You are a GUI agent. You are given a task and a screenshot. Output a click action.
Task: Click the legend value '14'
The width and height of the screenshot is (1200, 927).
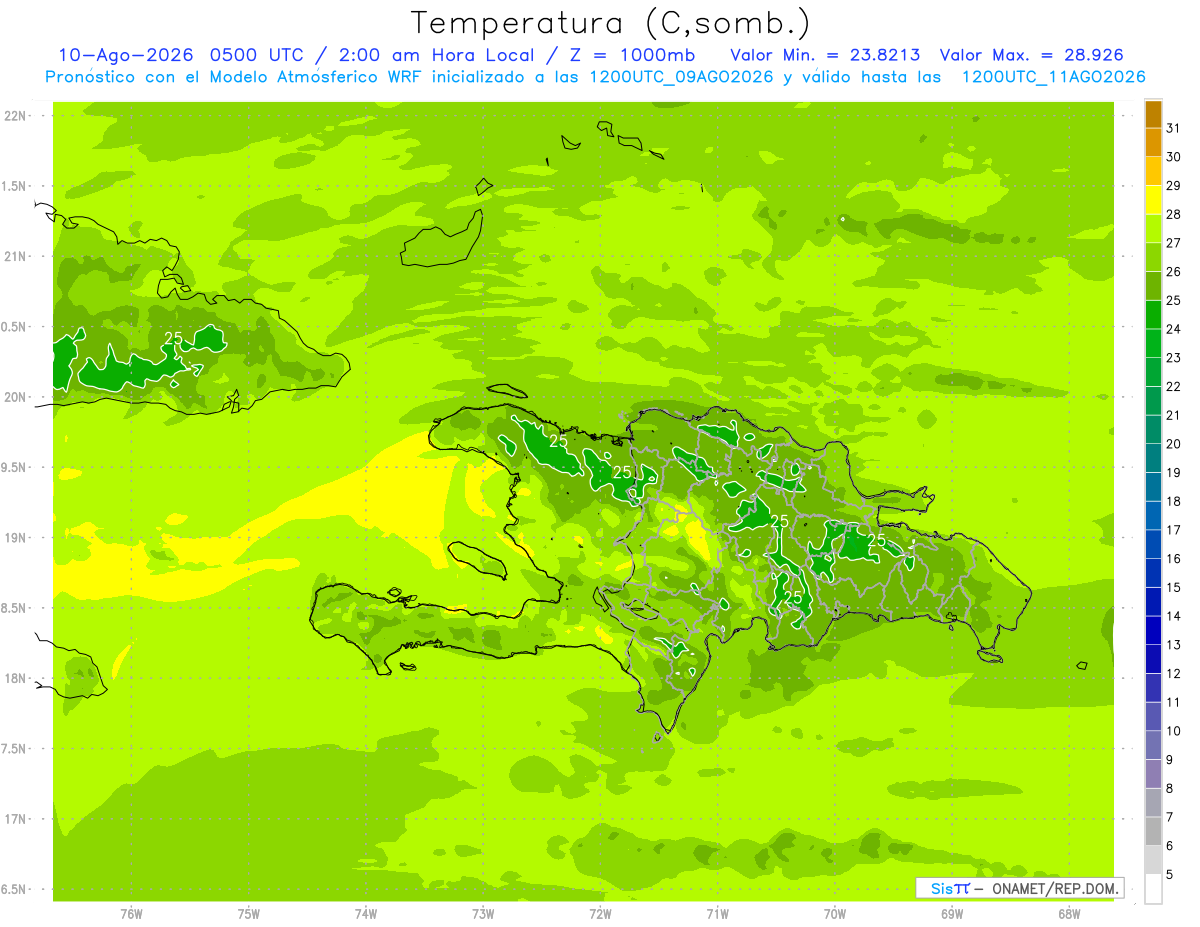[1174, 616]
